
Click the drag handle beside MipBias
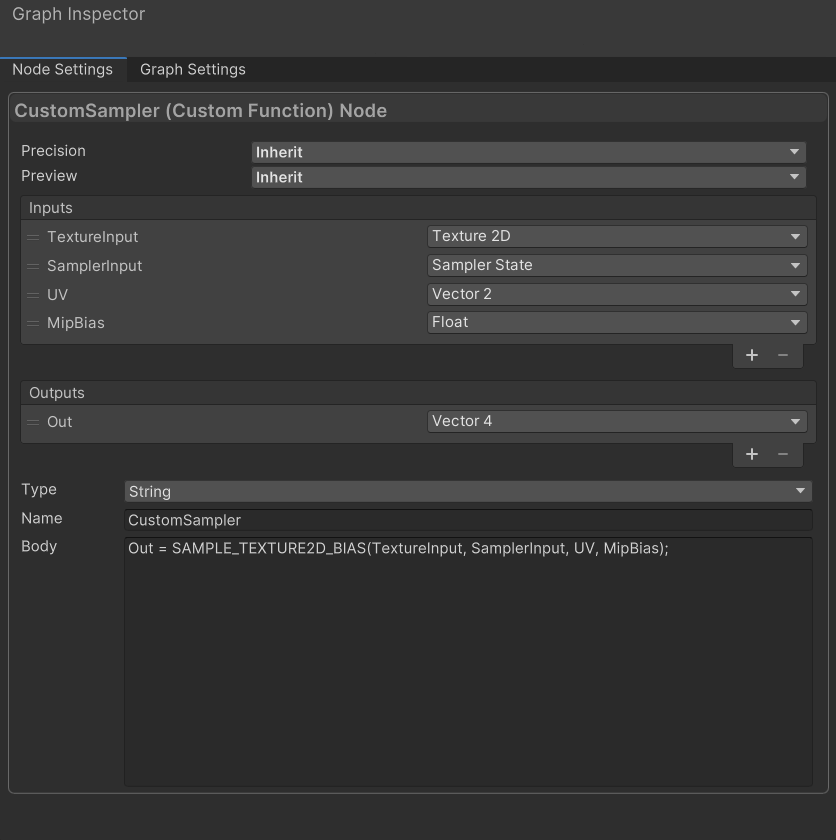[x=32, y=322]
